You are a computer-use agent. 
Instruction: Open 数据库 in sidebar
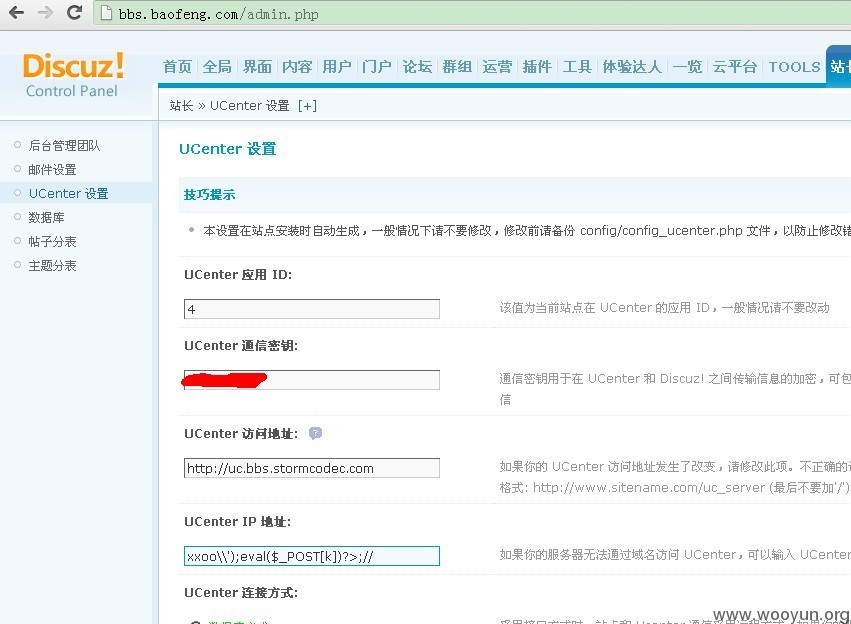[46, 218]
